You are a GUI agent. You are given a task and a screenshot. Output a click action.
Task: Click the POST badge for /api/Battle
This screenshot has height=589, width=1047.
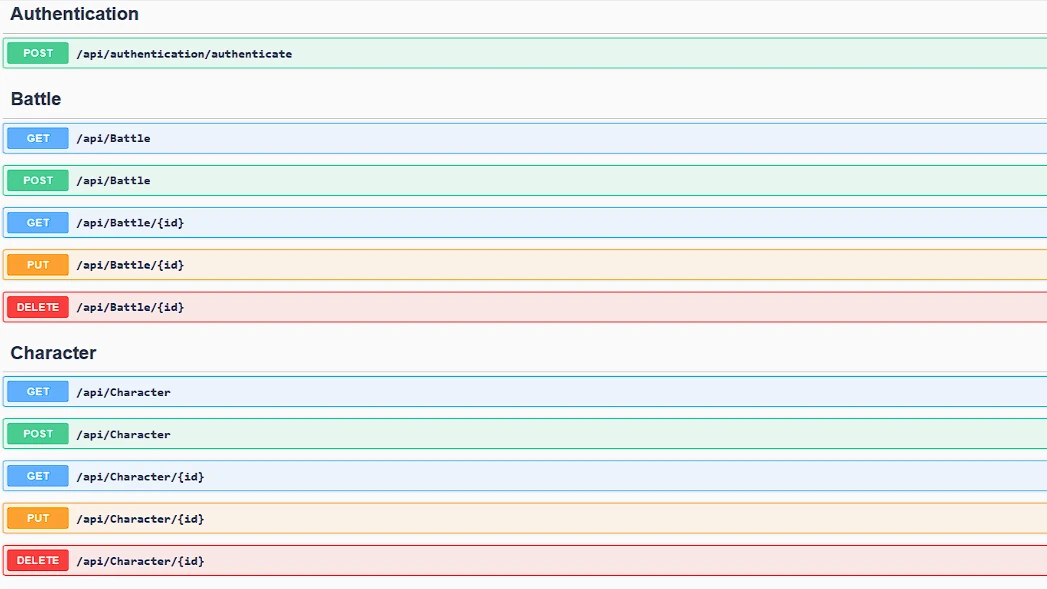pyautogui.click(x=38, y=180)
